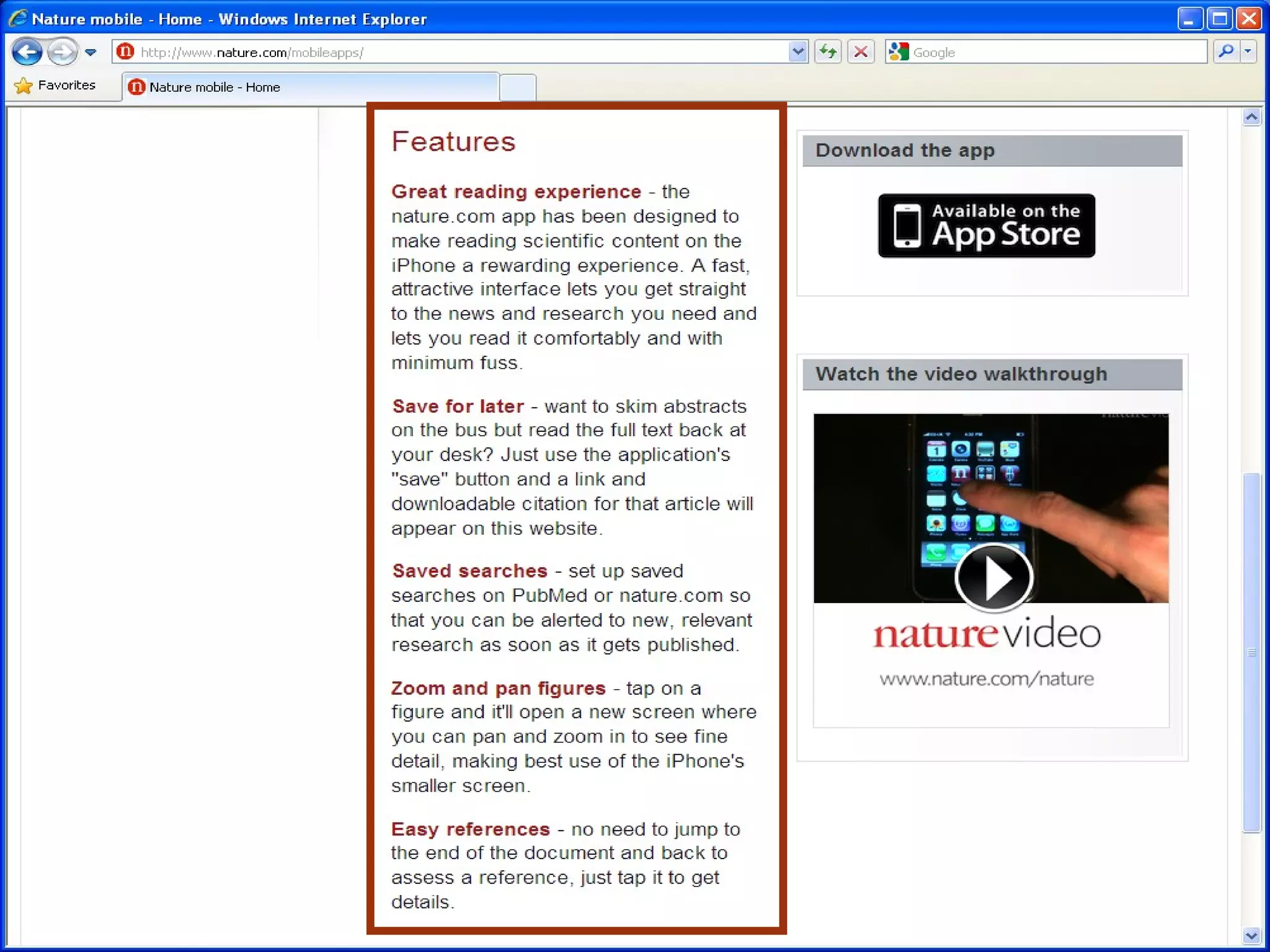Open the address bar history dropdown
The image size is (1270, 952).
(x=797, y=52)
